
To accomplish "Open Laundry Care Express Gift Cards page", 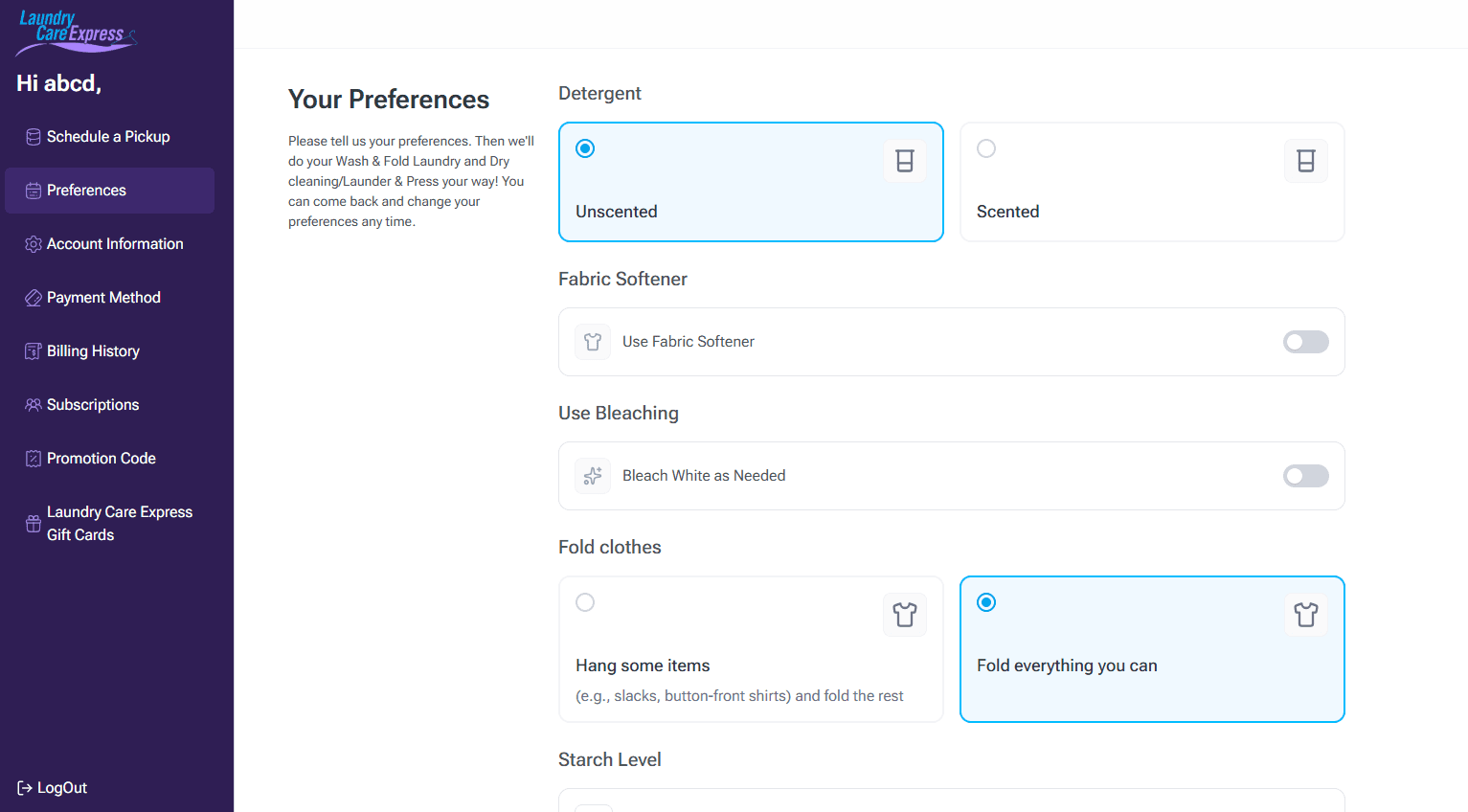I will click(109, 524).
